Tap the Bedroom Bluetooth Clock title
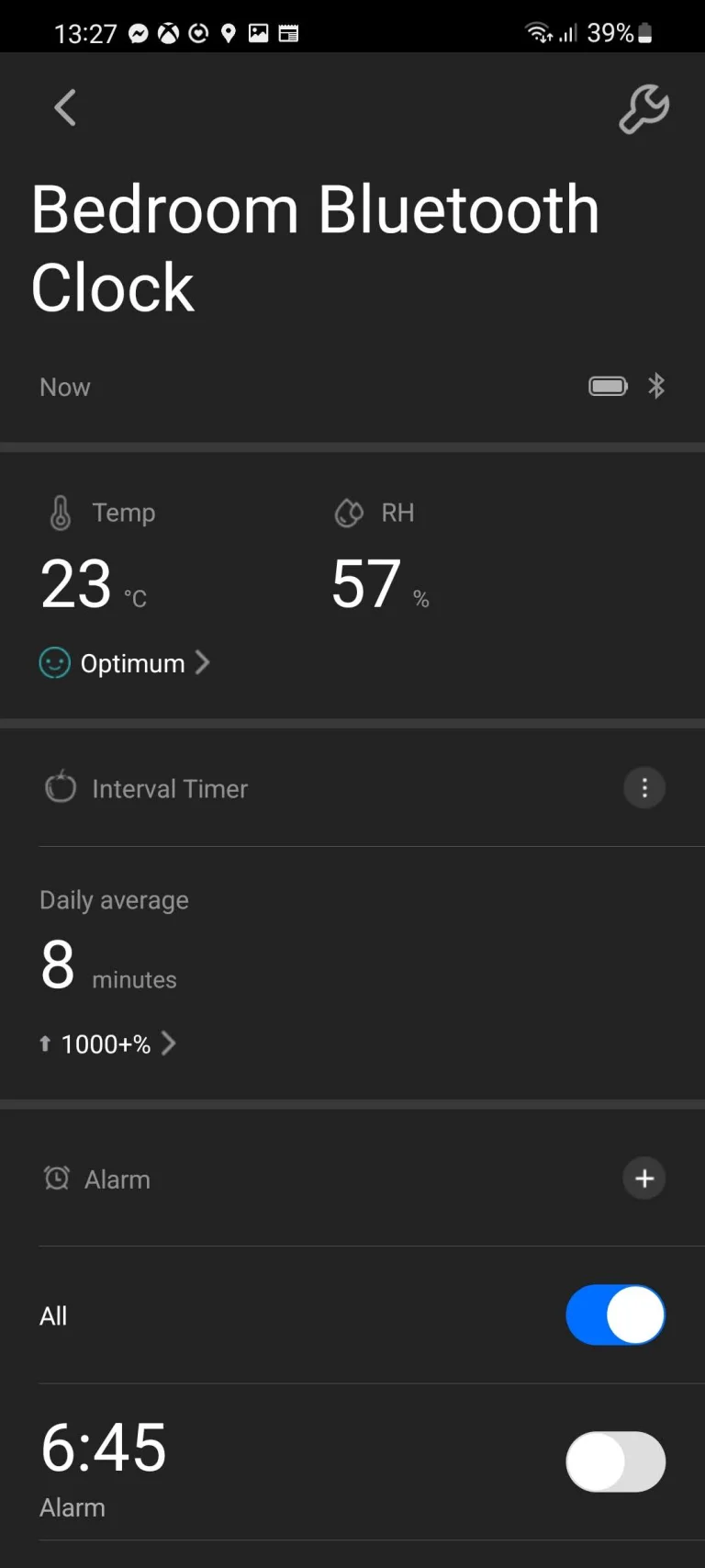This screenshot has width=705, height=1568. (315, 248)
